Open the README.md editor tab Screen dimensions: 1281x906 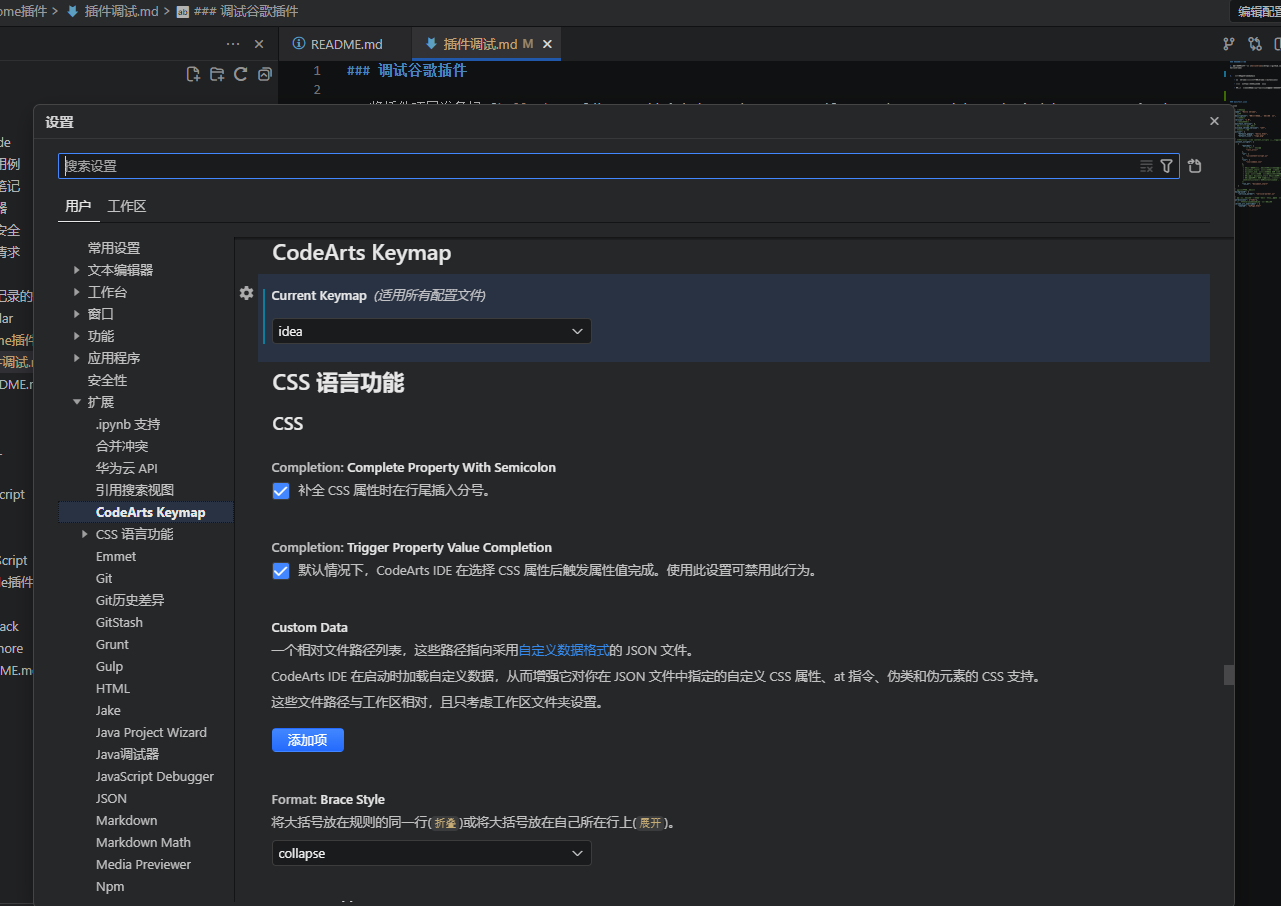tap(346, 44)
